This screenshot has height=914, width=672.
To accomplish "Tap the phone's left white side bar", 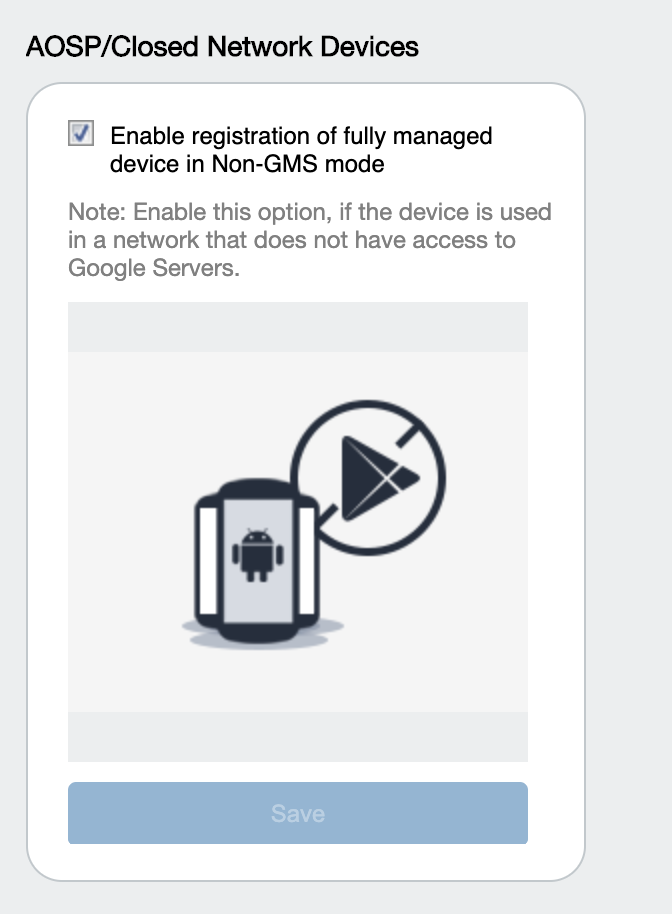I will 208,560.
